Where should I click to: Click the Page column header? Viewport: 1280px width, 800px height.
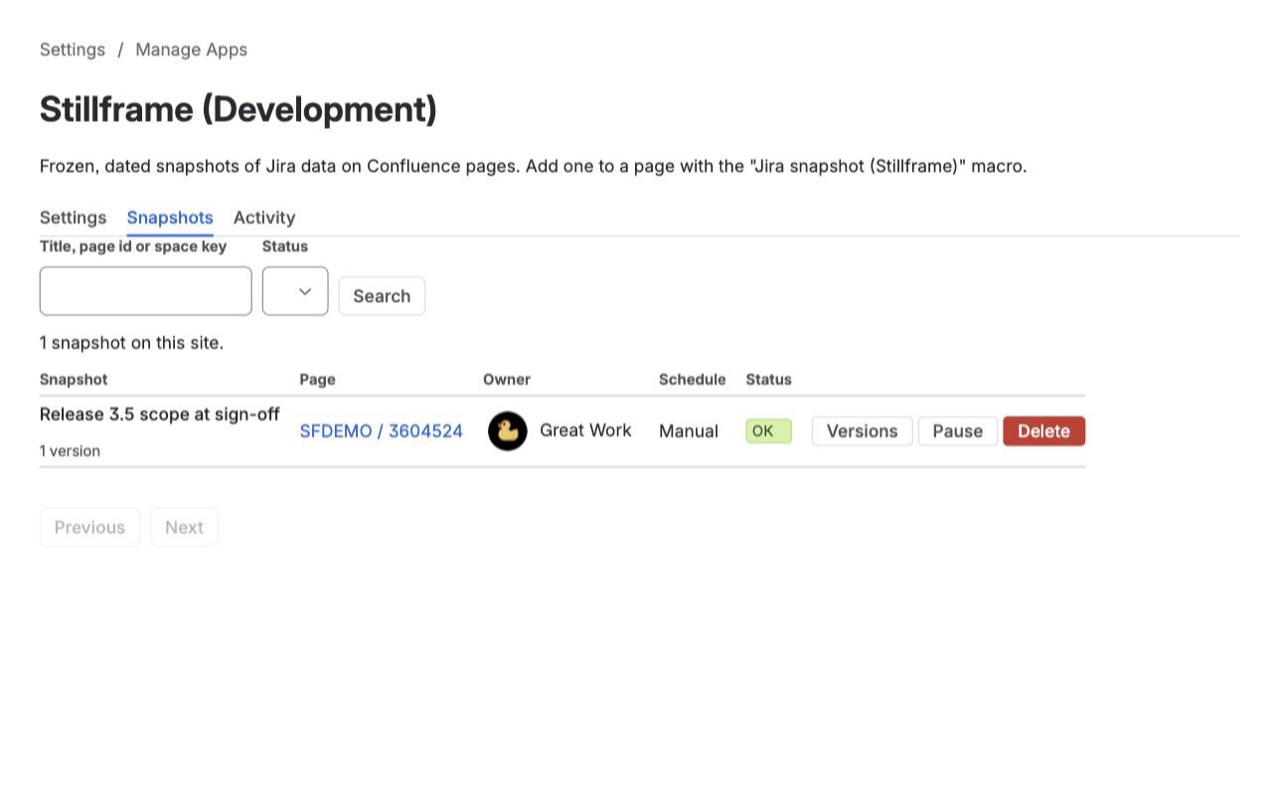[x=318, y=379]
